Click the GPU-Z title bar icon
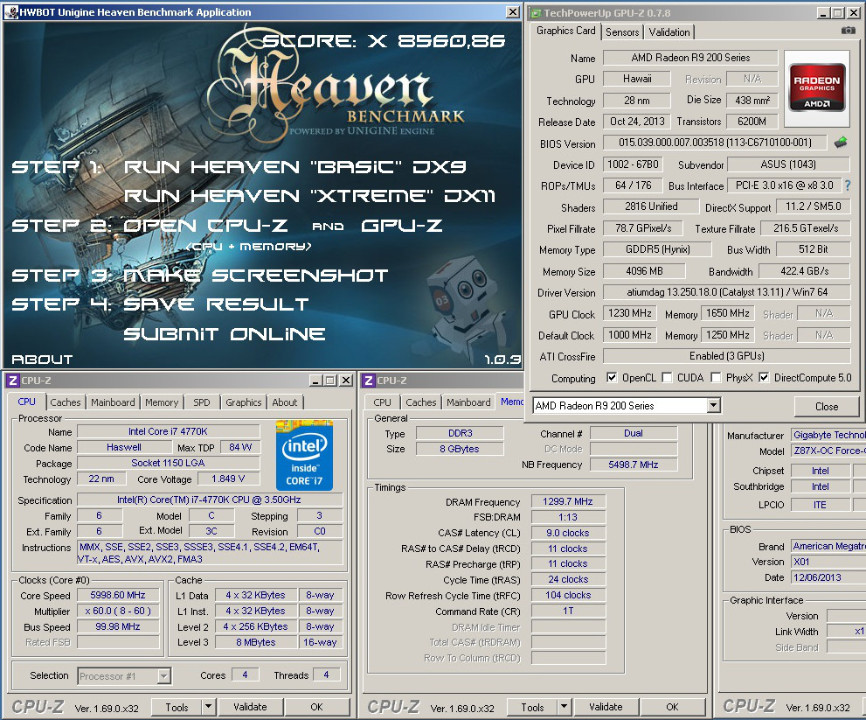This screenshot has height=720, width=866. click(x=535, y=13)
